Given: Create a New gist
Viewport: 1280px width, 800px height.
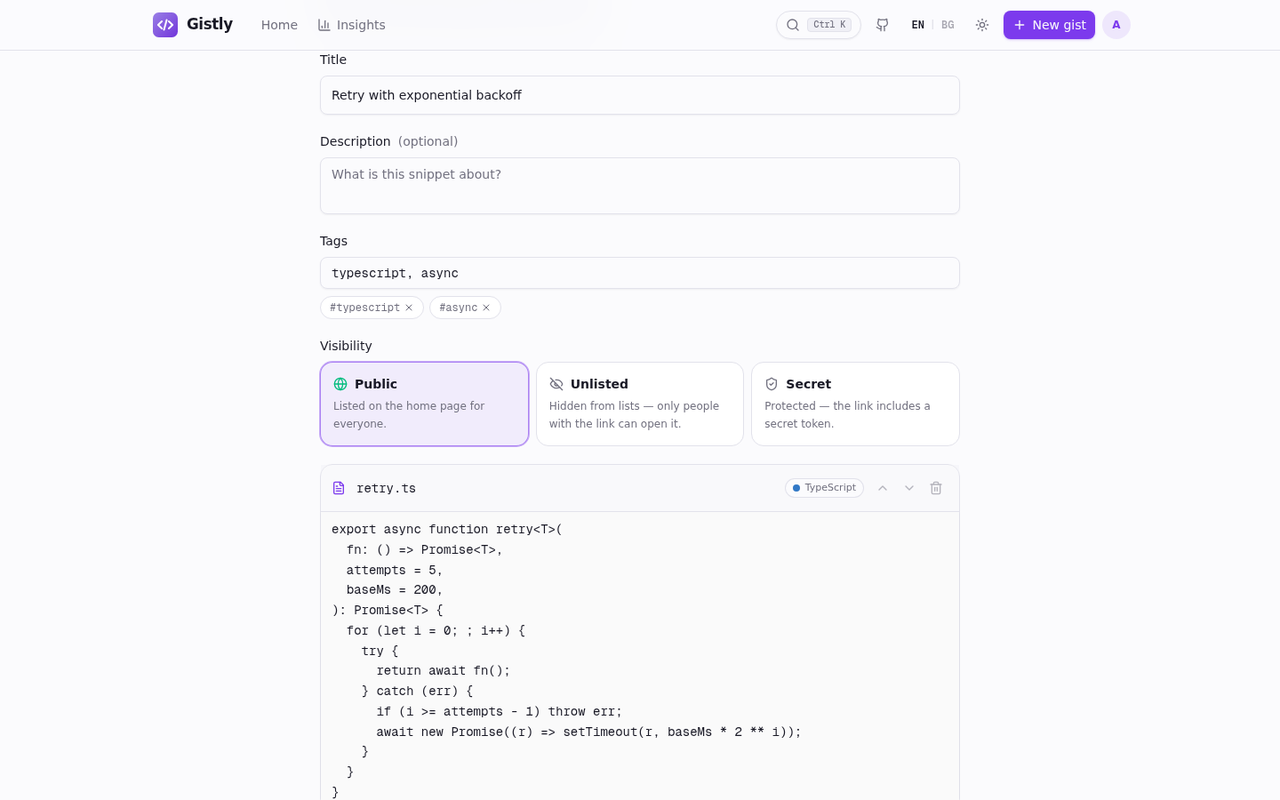Looking at the screenshot, I should [1049, 25].
